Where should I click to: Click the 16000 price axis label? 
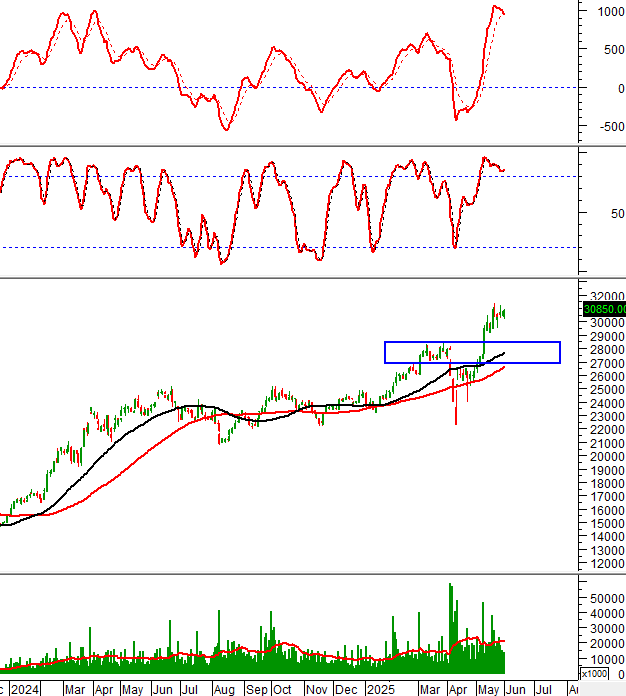[607, 510]
